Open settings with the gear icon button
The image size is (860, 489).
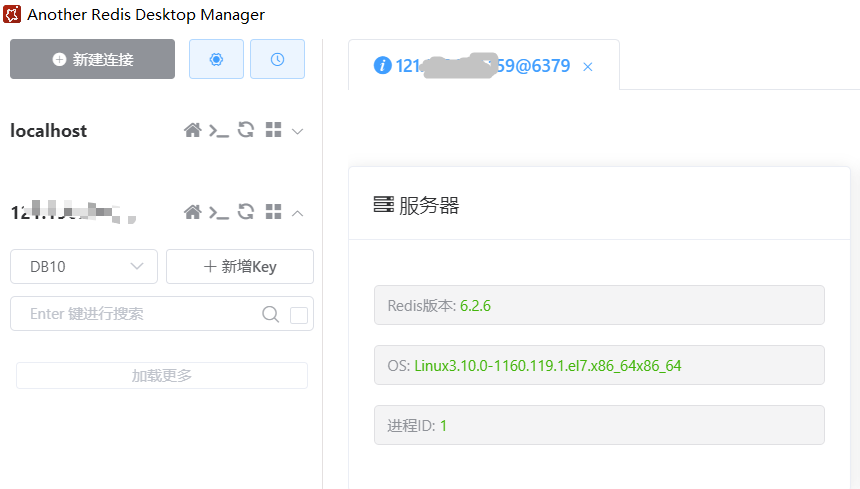(x=216, y=59)
